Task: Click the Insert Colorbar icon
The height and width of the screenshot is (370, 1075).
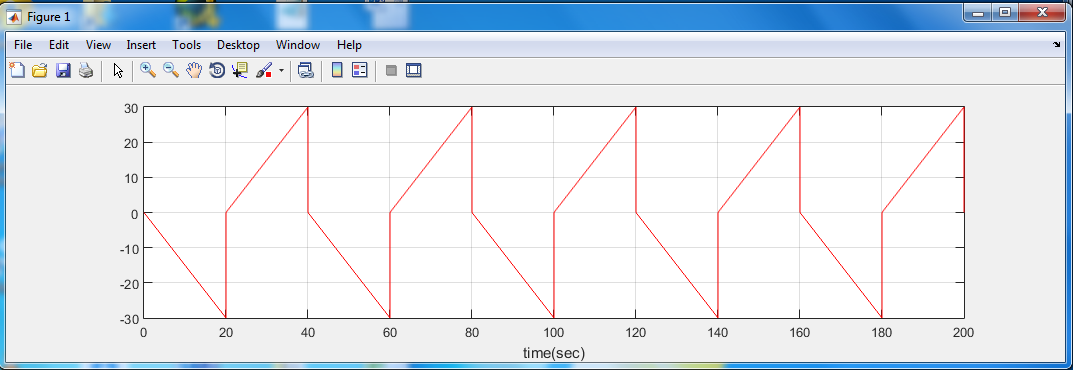Action: coord(337,70)
